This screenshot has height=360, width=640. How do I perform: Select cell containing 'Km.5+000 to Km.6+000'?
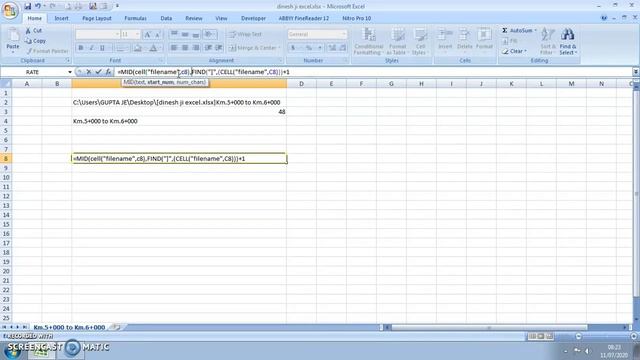pyautogui.click(x=179, y=121)
